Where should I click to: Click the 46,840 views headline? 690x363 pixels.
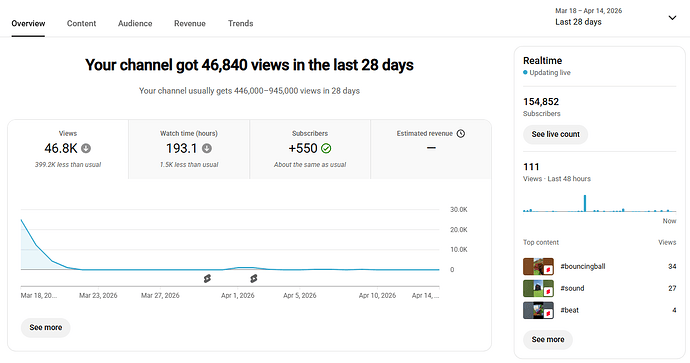(x=250, y=65)
